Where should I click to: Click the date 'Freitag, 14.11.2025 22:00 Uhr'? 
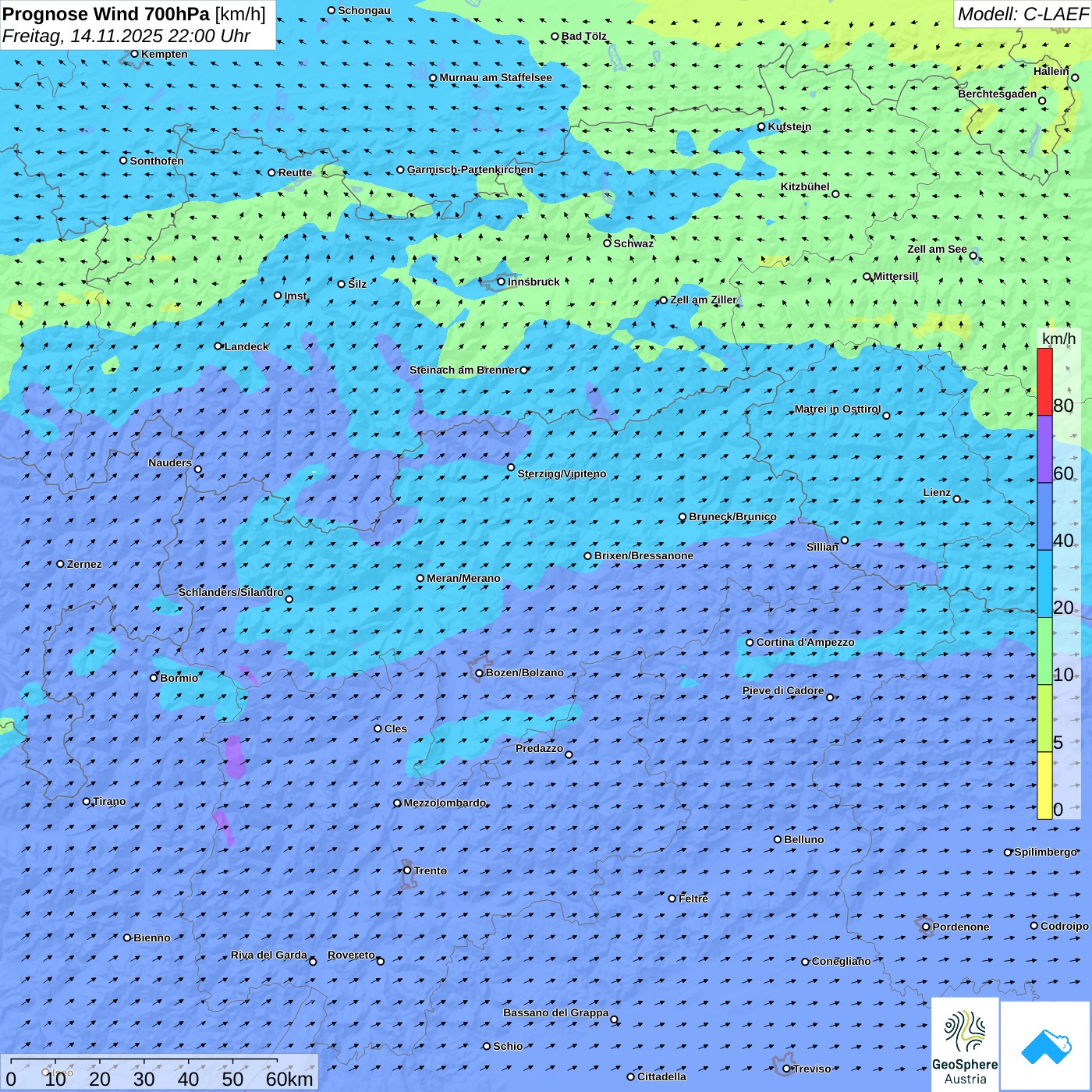(x=126, y=36)
